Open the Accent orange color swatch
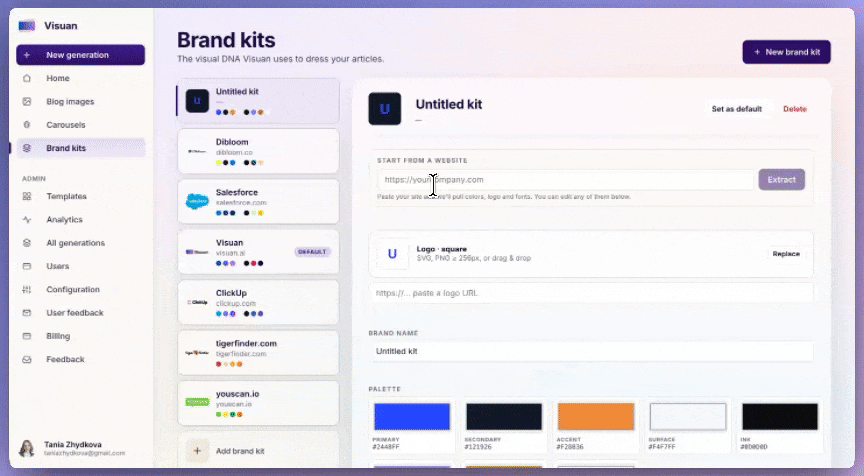Screen dimensions: 864x476 [x=596, y=416]
